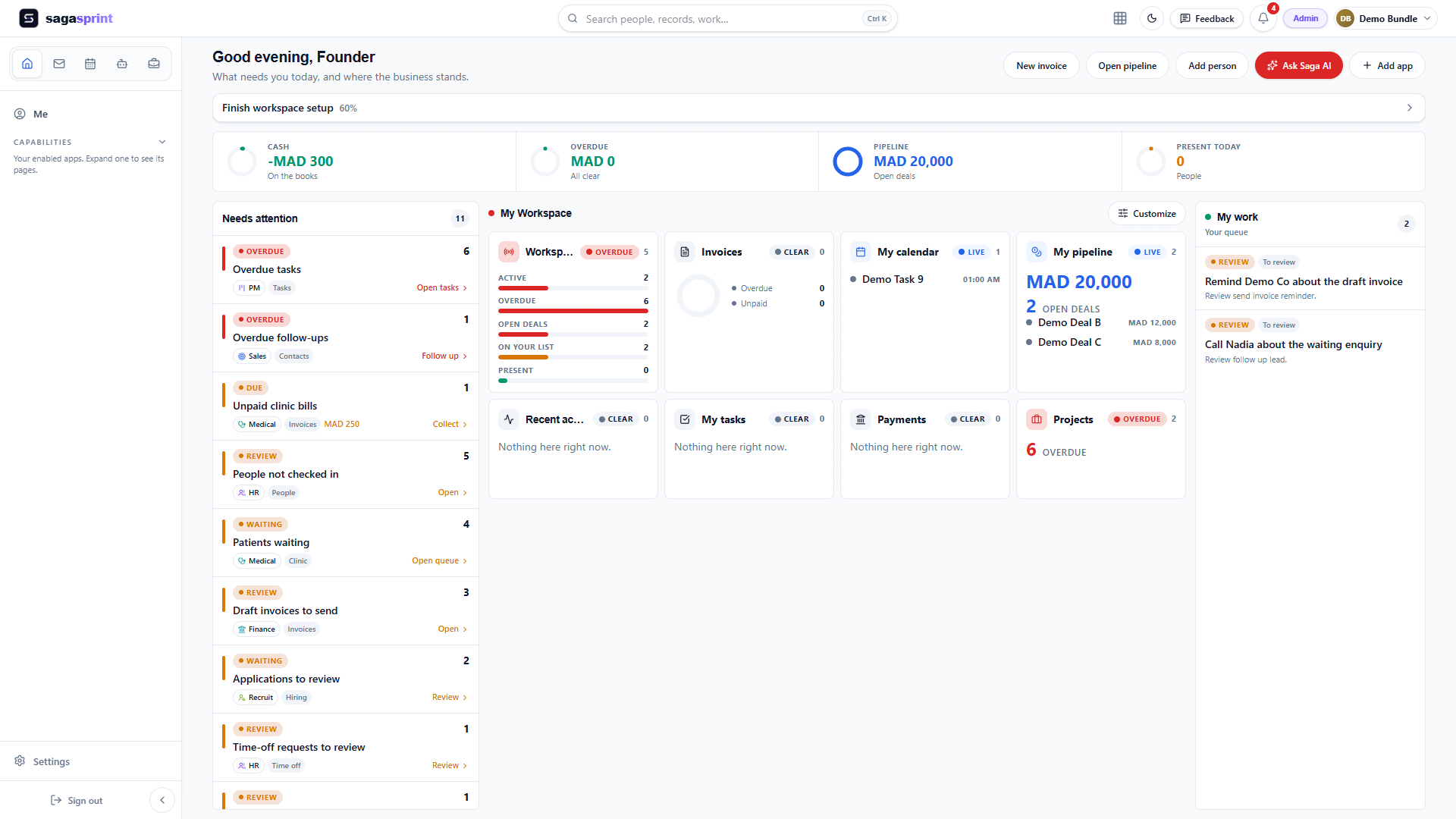Expand the Finish workspace setup row

(819, 108)
